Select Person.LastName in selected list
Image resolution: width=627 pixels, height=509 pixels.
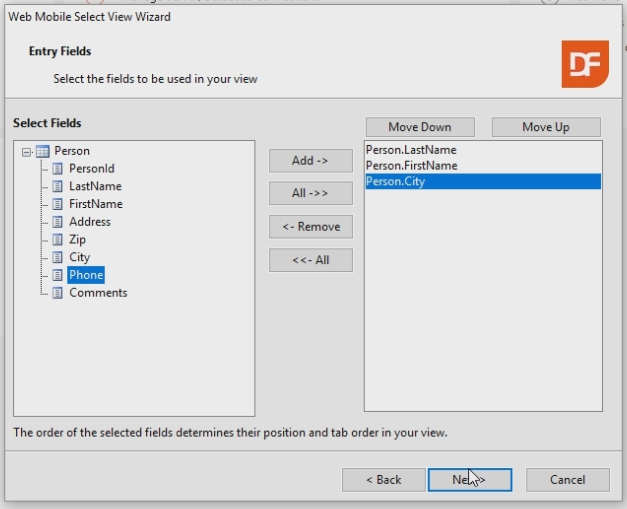coord(411,150)
